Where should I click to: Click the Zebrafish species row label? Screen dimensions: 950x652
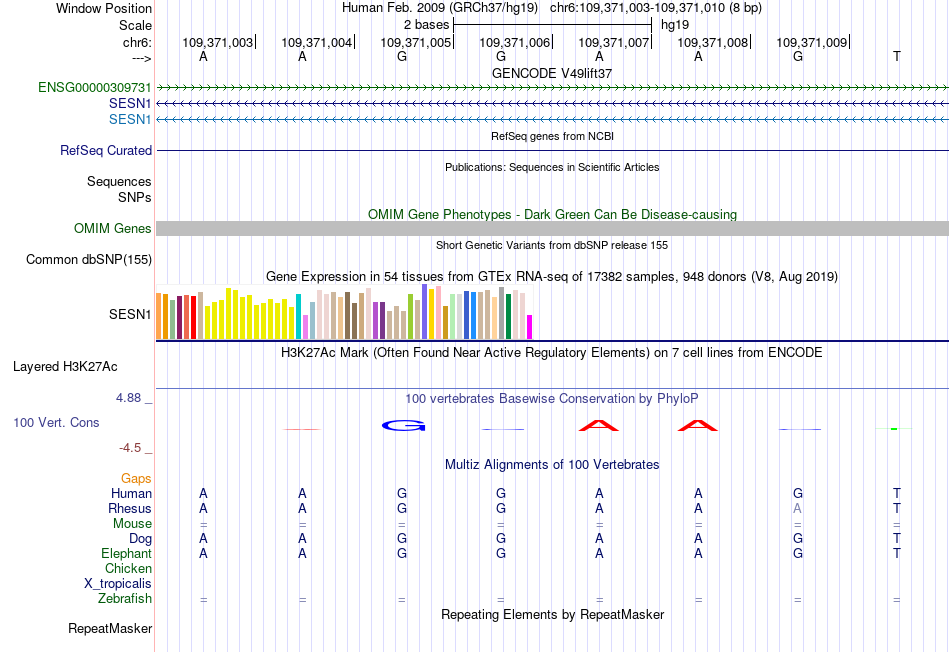125,598
